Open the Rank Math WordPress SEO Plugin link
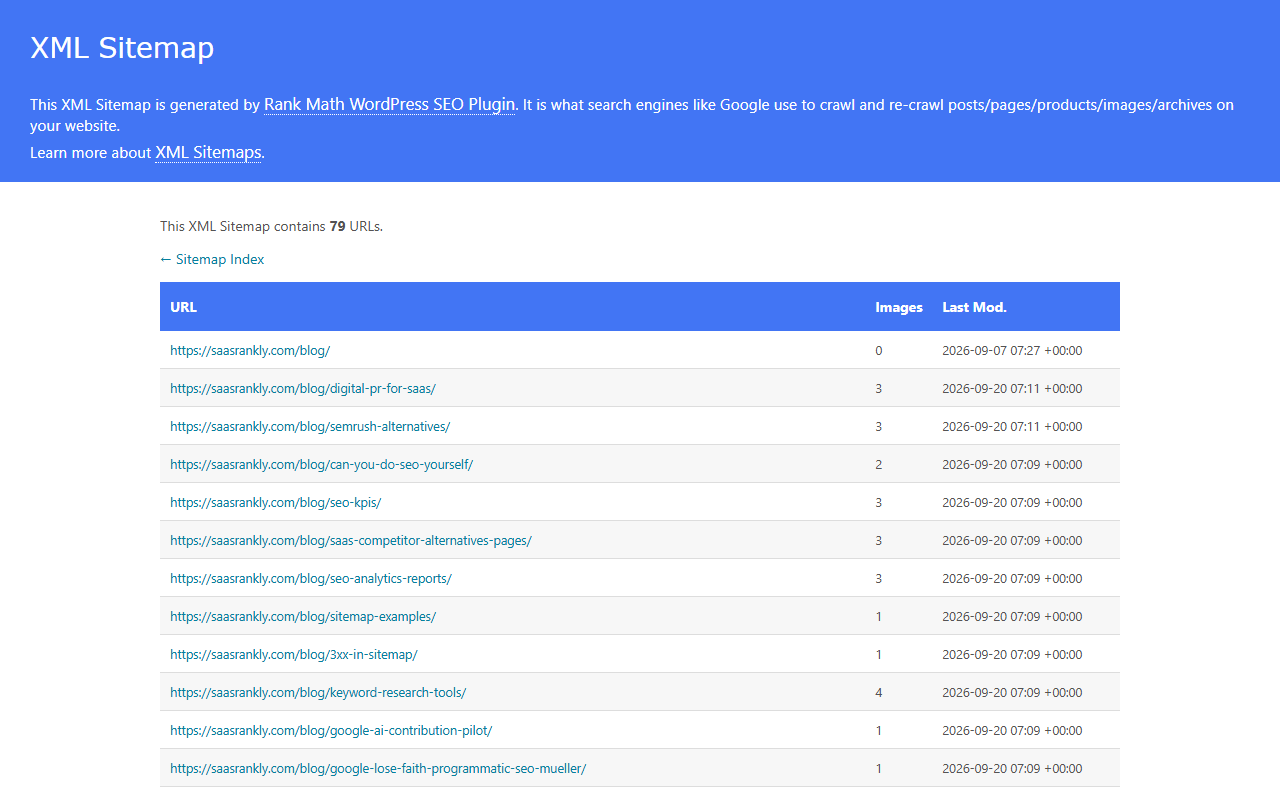 390,104
